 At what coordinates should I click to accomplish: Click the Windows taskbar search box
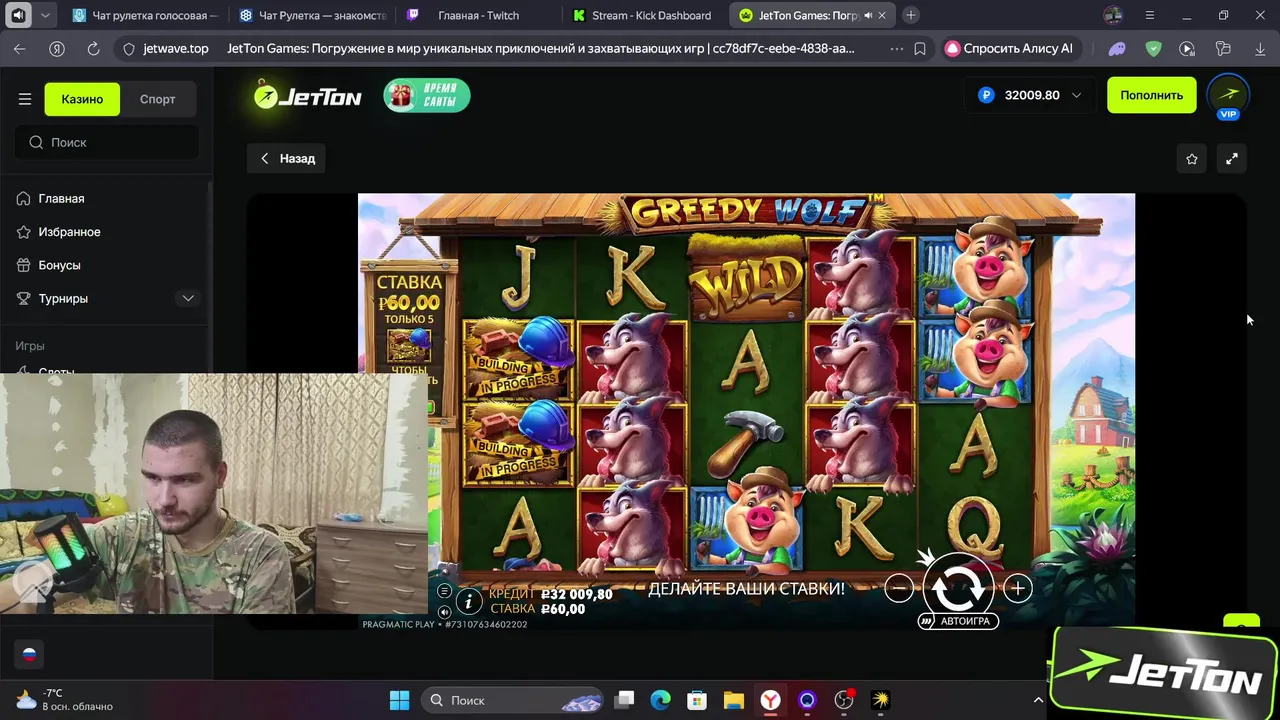tap(514, 700)
